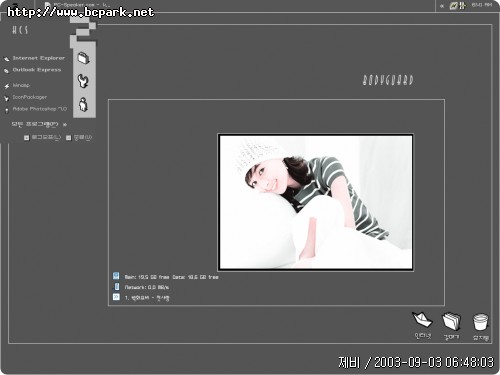
Task: Click the disk free space widget icon
Action: coord(116,276)
